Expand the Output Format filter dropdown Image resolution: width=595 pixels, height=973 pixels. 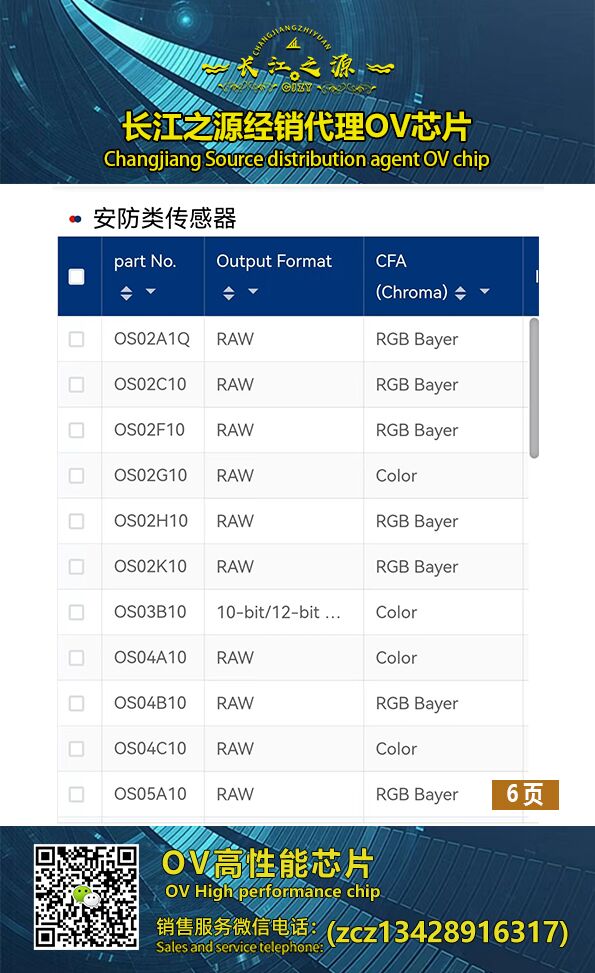pos(253,291)
